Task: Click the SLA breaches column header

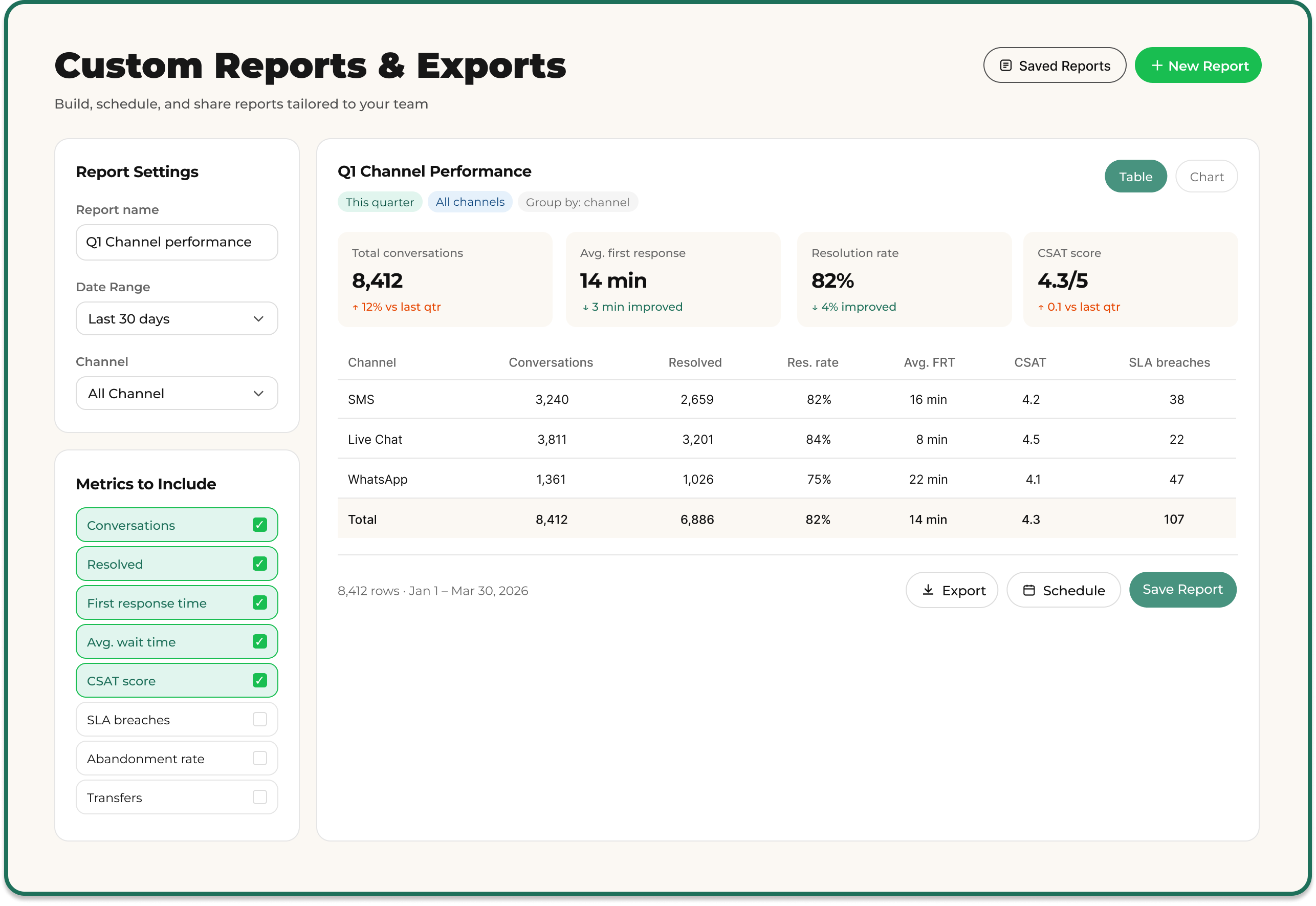Action: tap(1170, 363)
